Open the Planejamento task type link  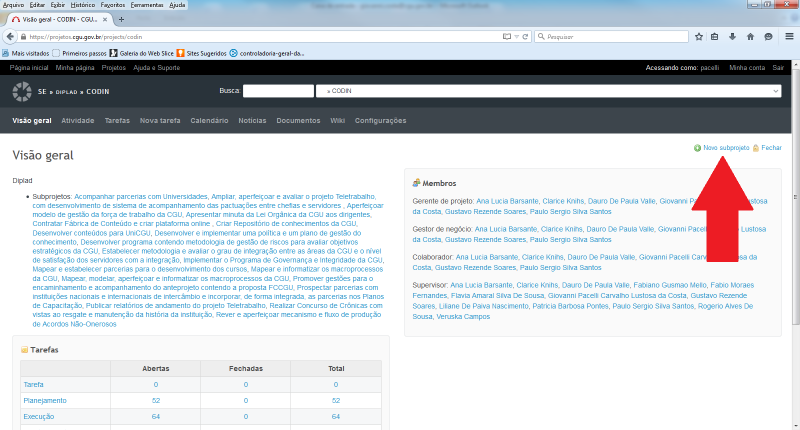(x=45, y=400)
